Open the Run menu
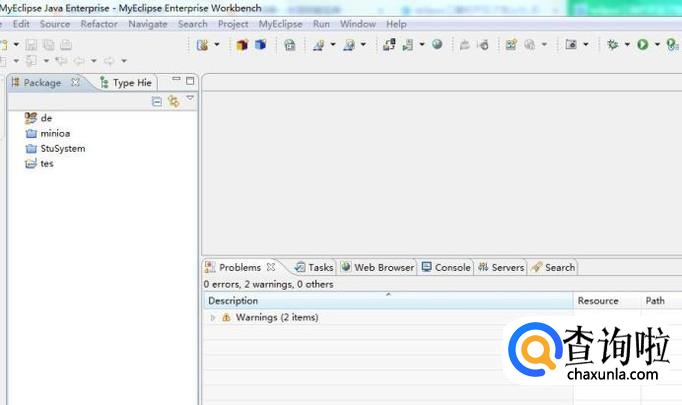Viewport: 682px width, 405px height. click(321, 24)
